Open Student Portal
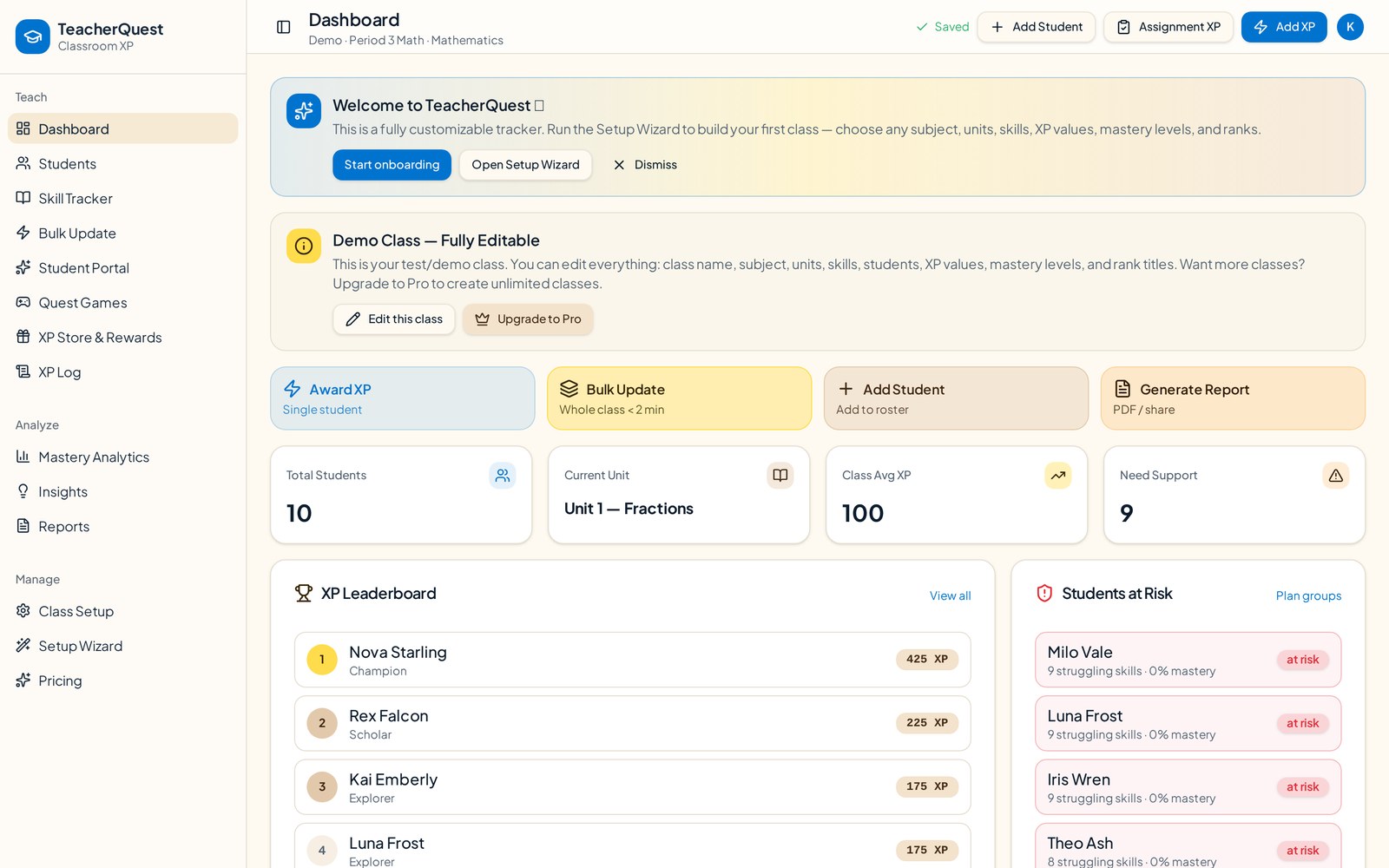 (x=122, y=267)
